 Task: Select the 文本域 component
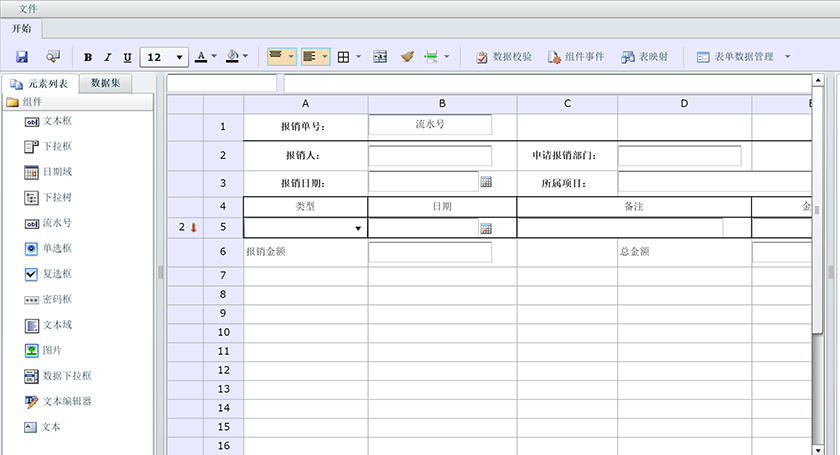point(48,325)
